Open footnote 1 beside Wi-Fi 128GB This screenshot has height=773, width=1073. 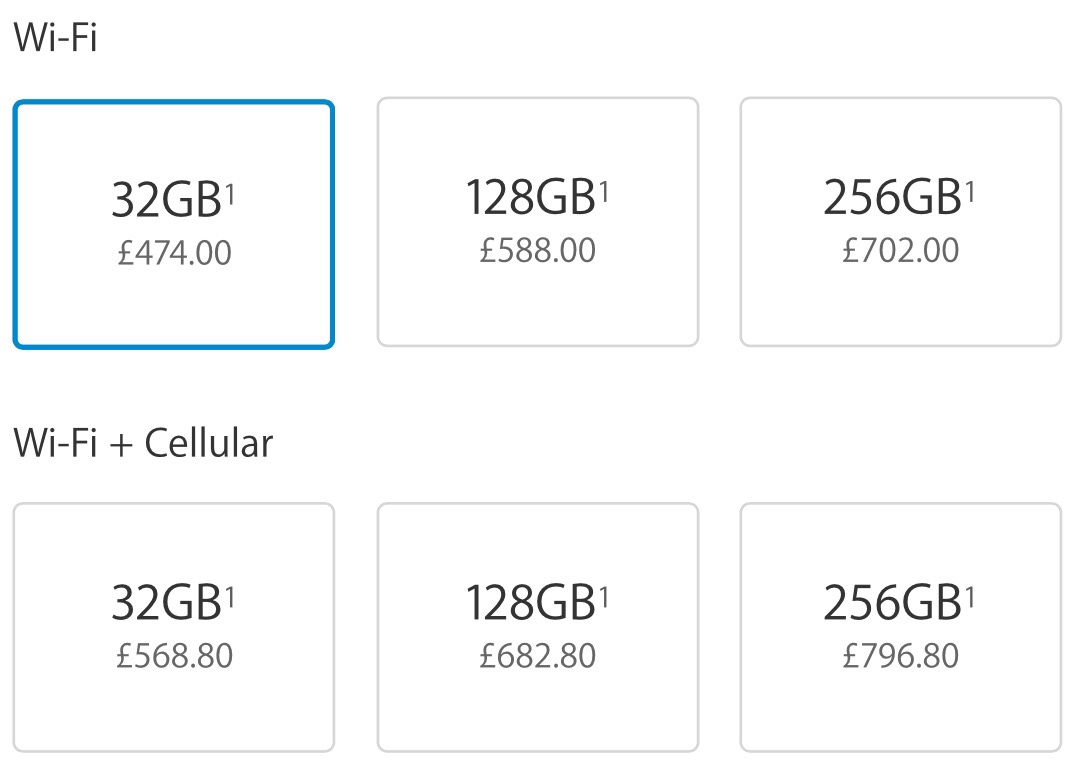point(604,188)
